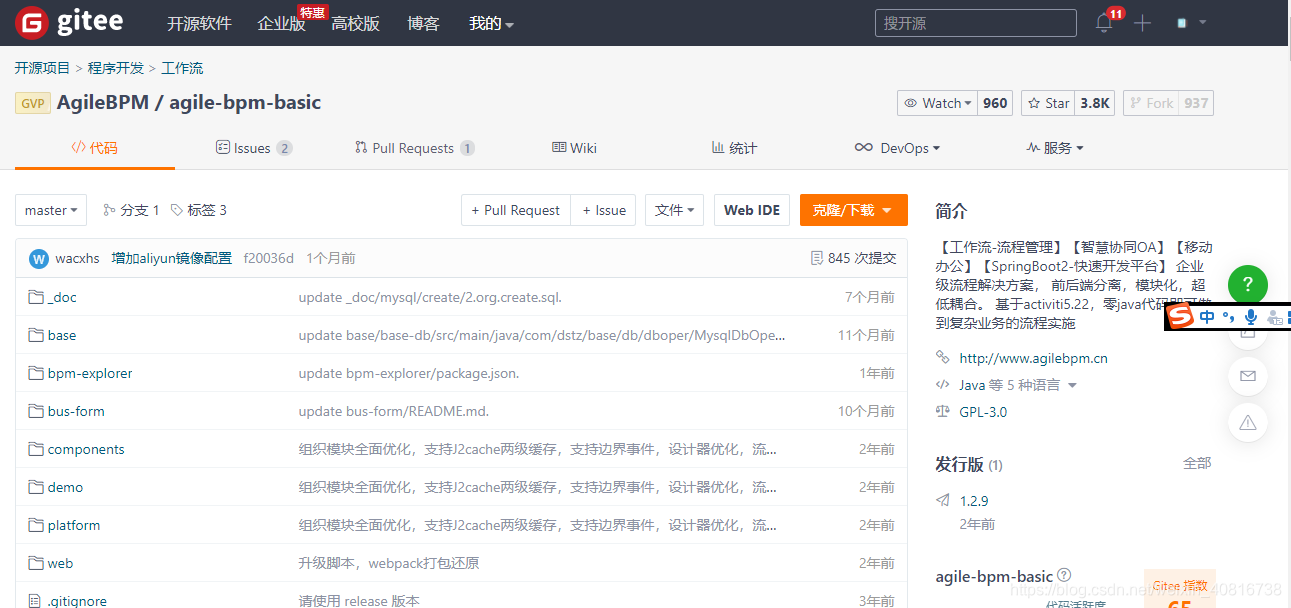Open the AgileBPM owner link
Image resolution: width=1291 pixels, height=608 pixels.
(x=102, y=103)
